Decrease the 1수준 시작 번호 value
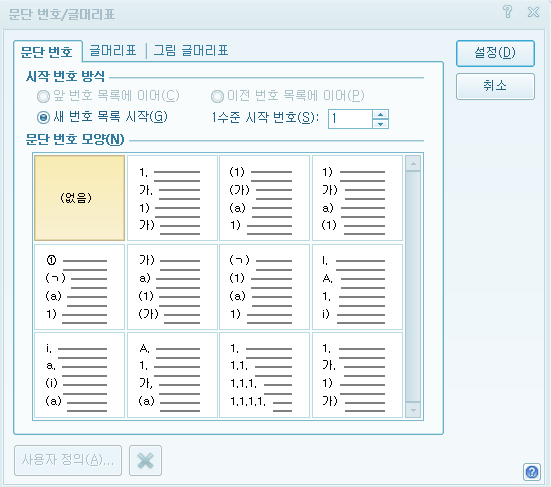The width and height of the screenshot is (551, 487). click(381, 124)
